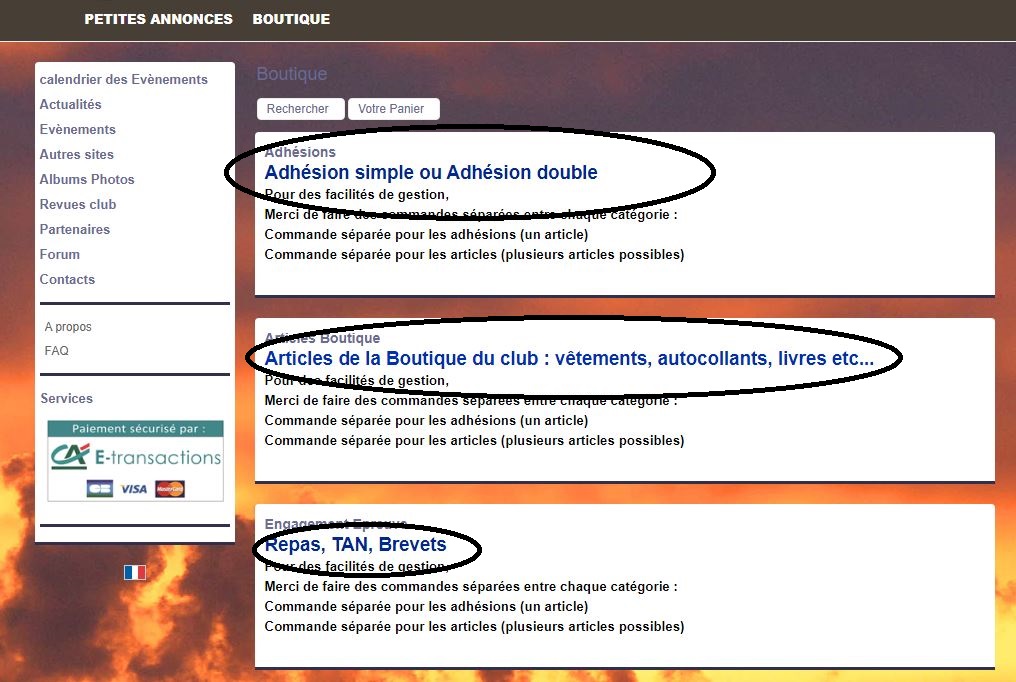Click the MasterCard icon
The height and width of the screenshot is (682, 1016).
(x=170, y=489)
